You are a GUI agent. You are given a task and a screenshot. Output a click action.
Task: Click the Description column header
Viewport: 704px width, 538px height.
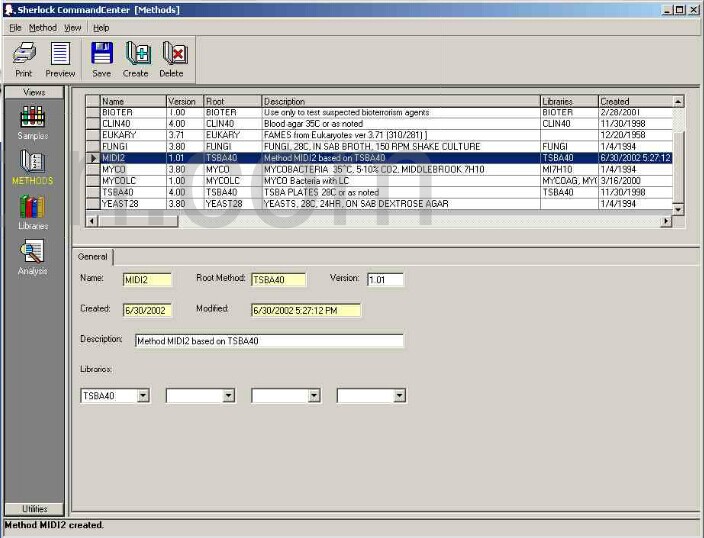[x=401, y=101]
